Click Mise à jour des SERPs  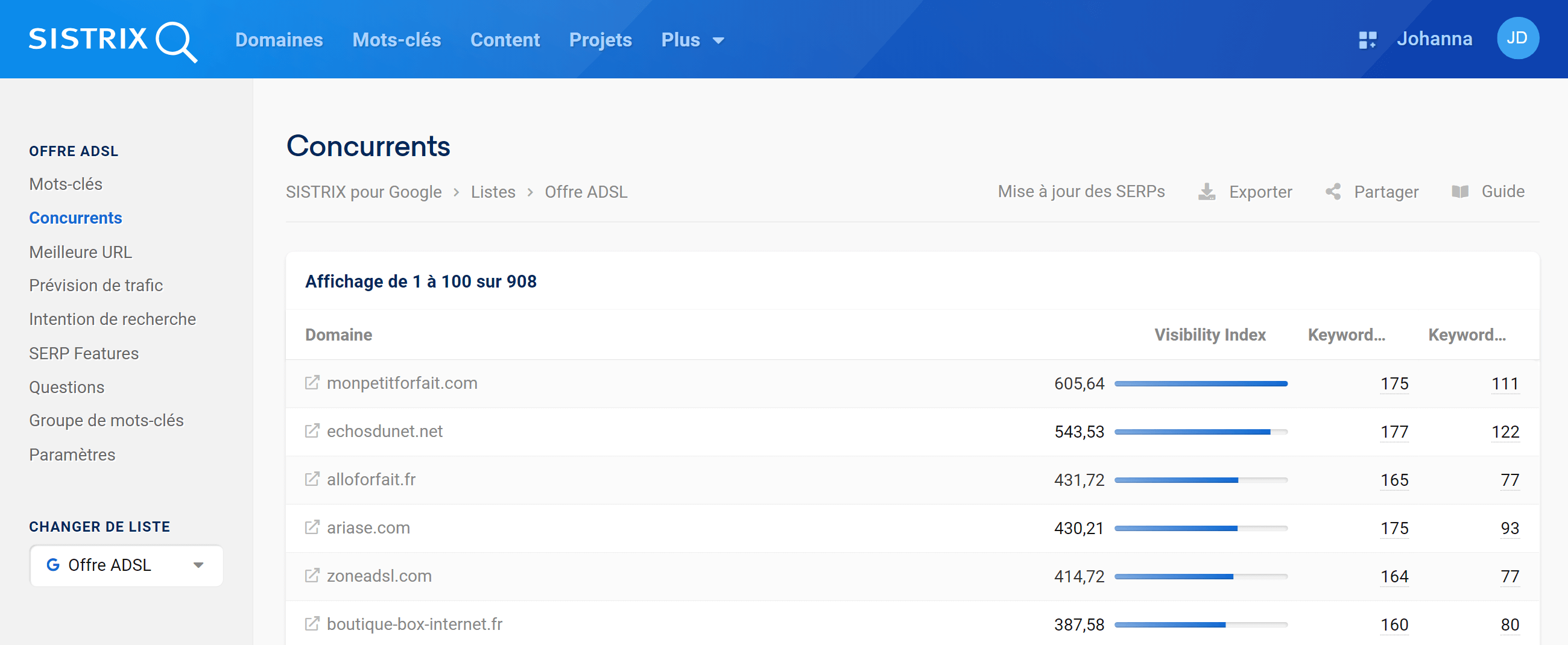click(1081, 191)
